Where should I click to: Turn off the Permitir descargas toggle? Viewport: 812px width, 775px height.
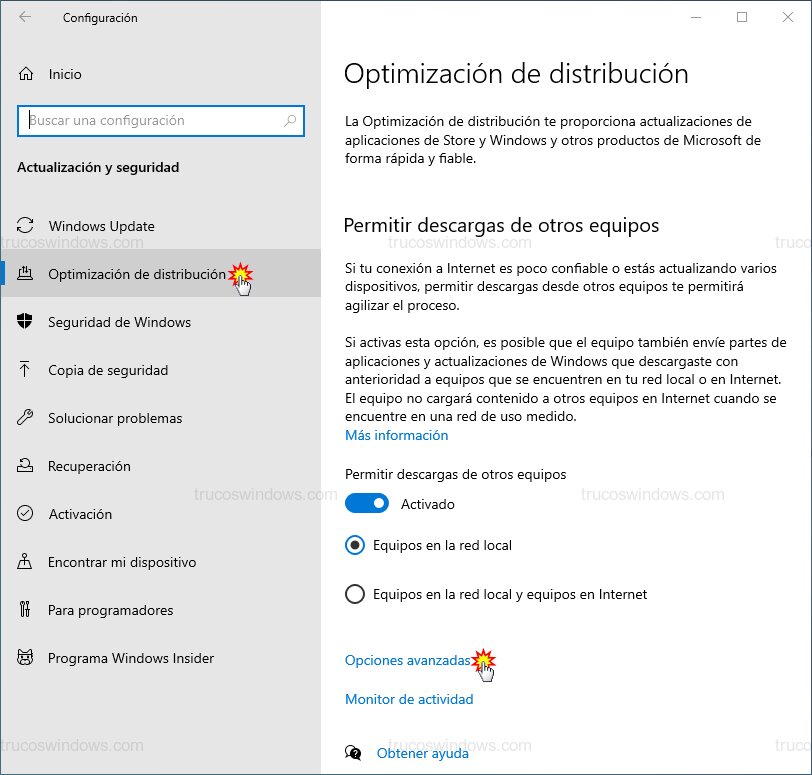click(366, 504)
